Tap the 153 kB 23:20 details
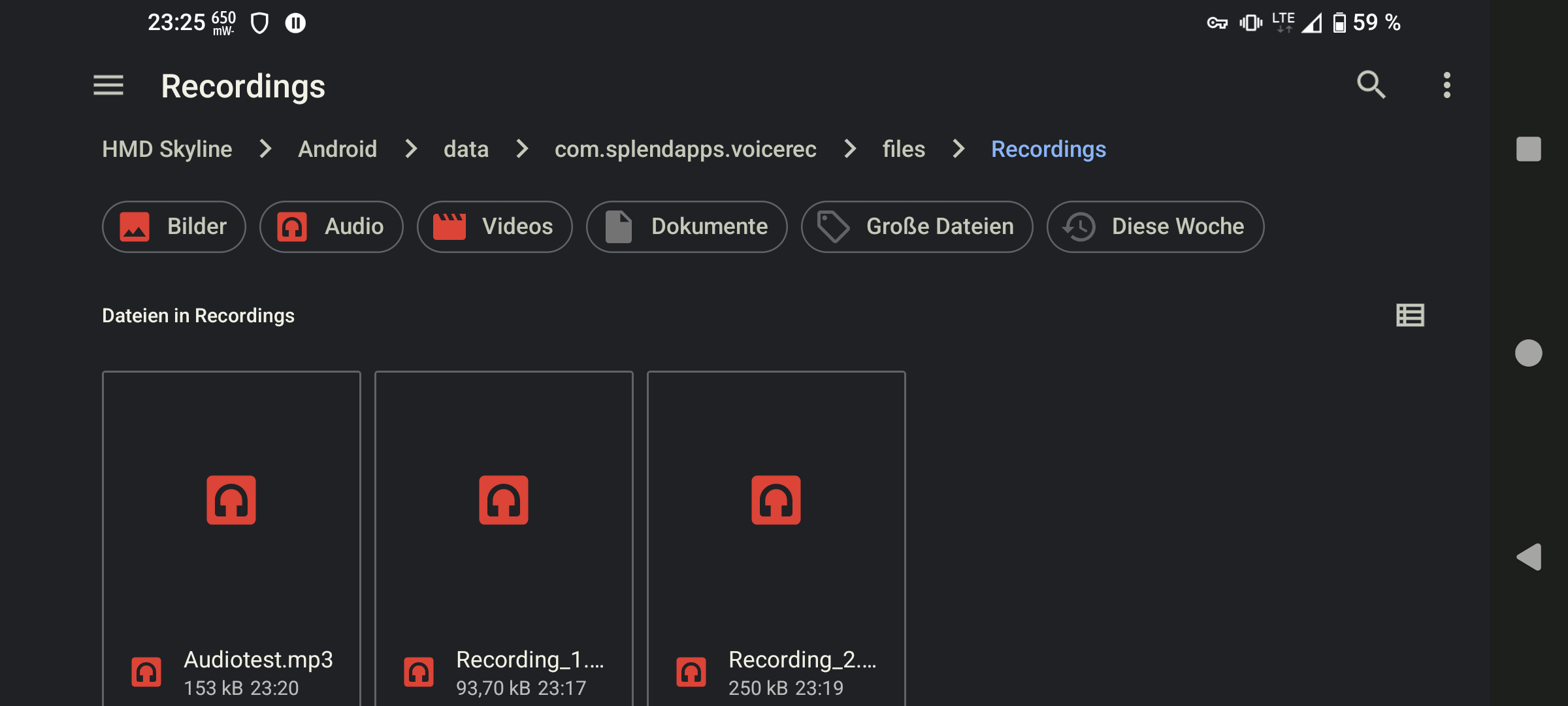The height and width of the screenshot is (706, 1568). [241, 688]
